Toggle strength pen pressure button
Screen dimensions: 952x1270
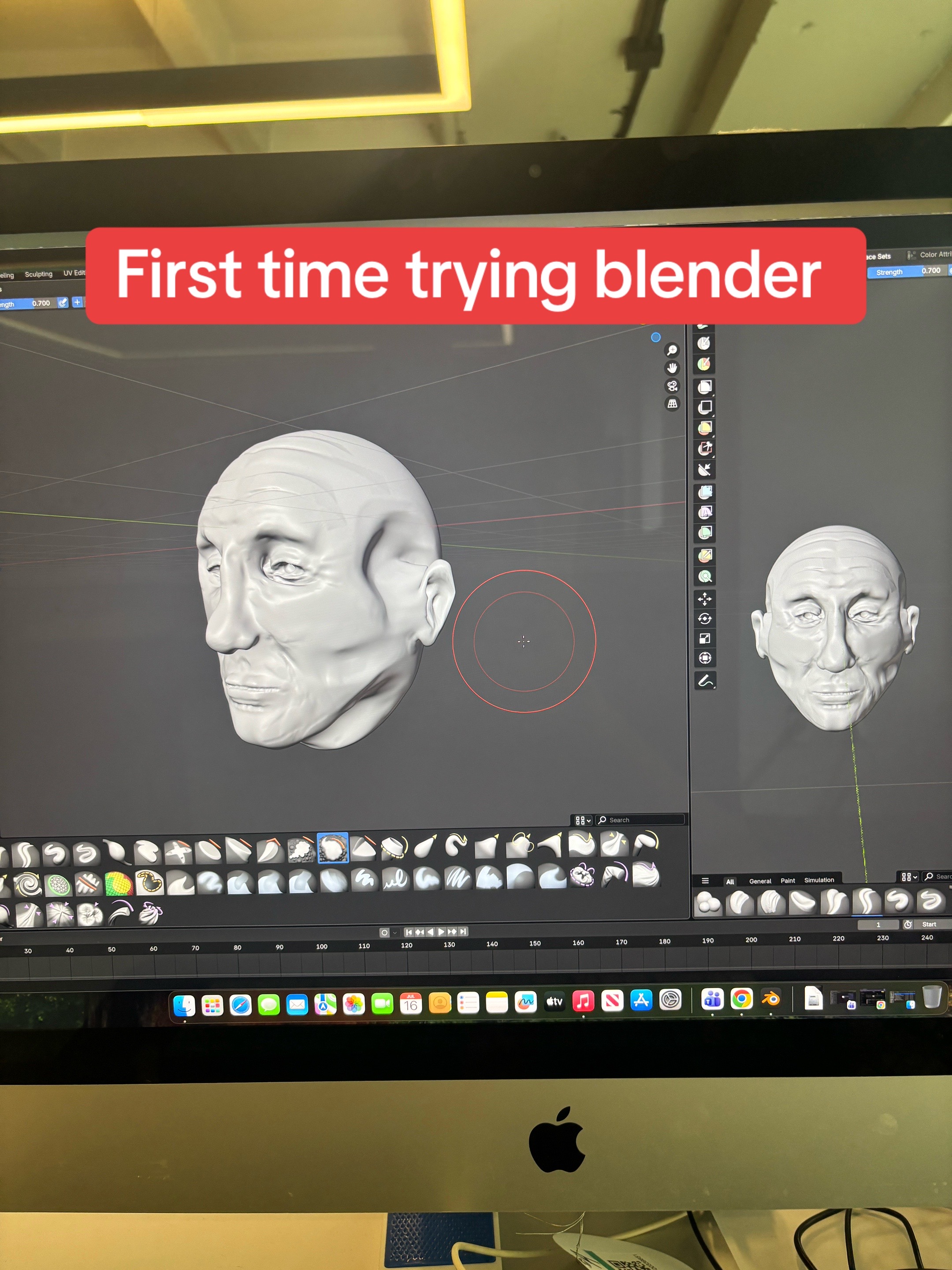[63, 303]
